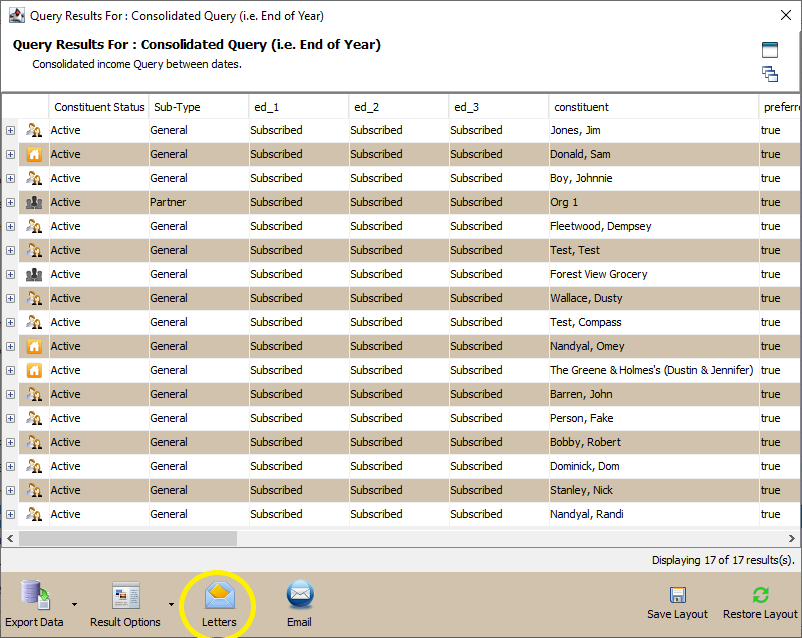The width and height of the screenshot is (802, 638).
Task: Expand the Nandyal, Omey row
Action: [x=10, y=346]
